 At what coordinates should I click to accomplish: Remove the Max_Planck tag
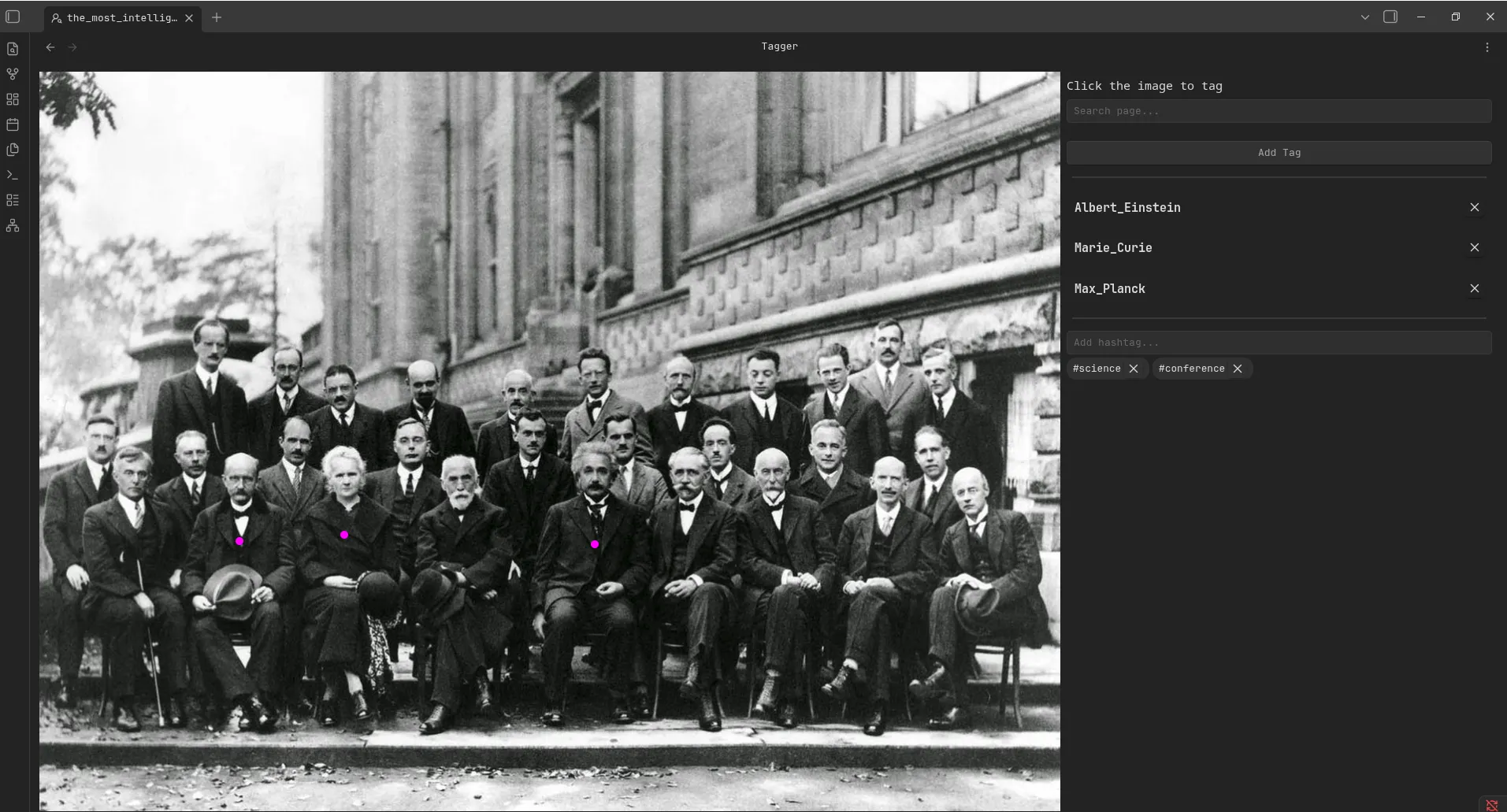click(1475, 288)
